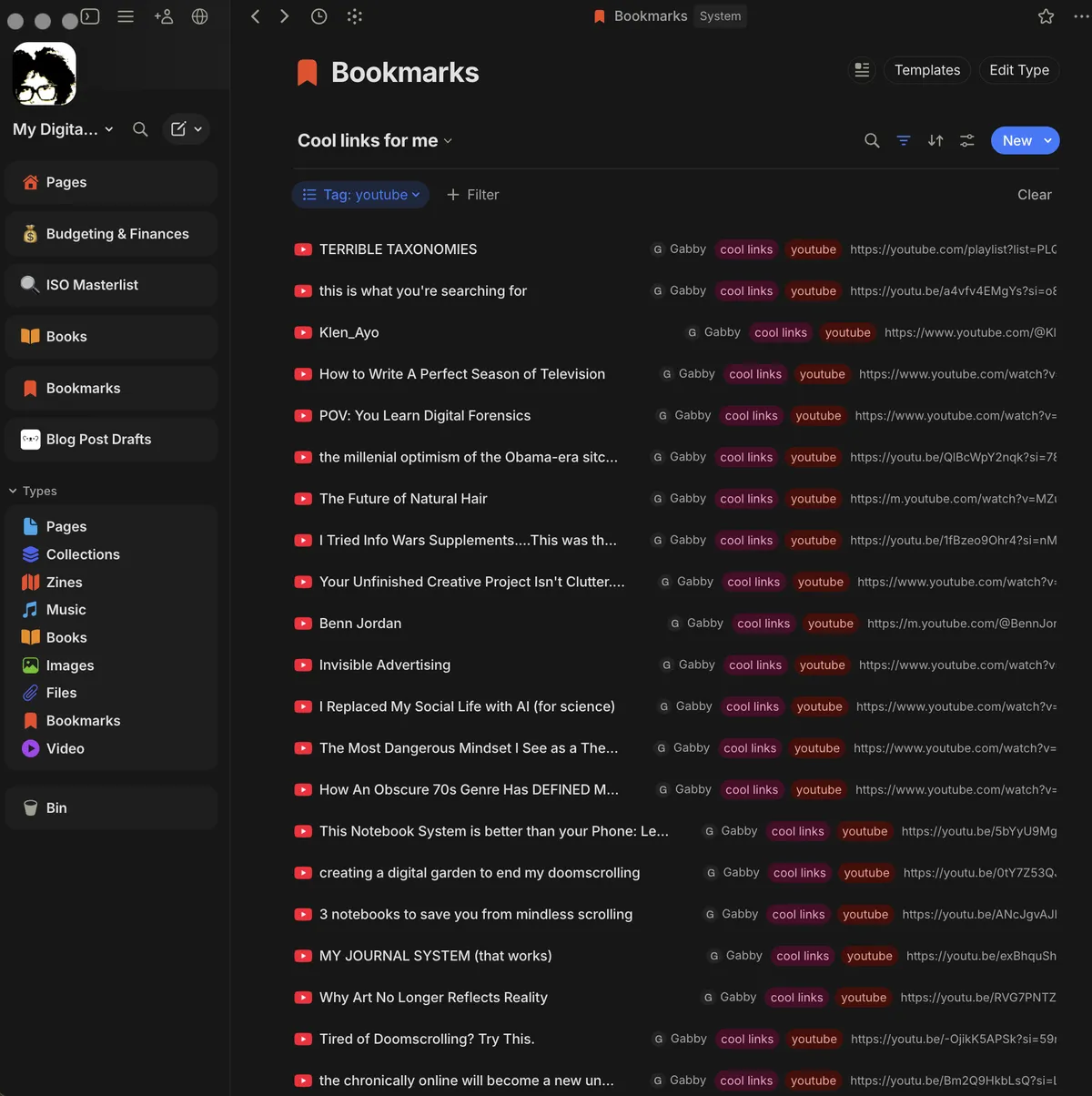This screenshot has height=1096, width=1092.
Task: Click the YouTube icon beside Benn Jordan
Action: click(303, 624)
